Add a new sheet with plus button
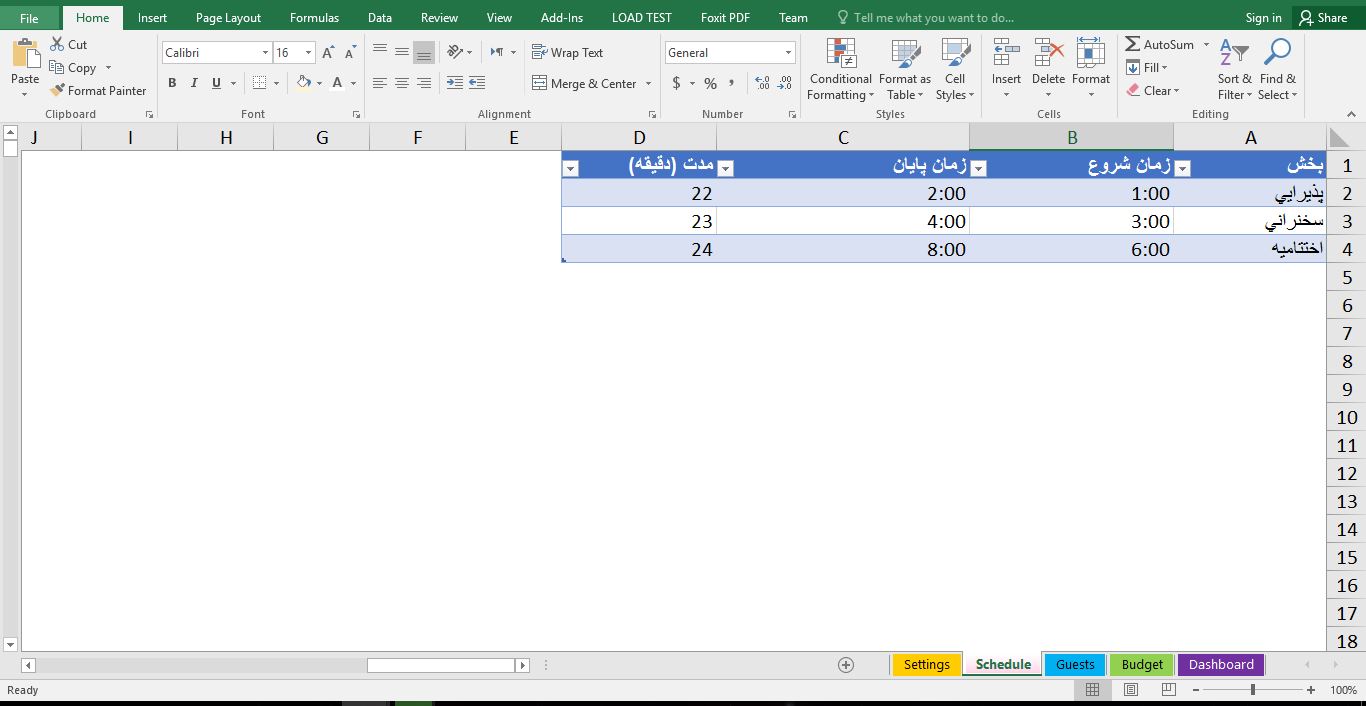 pos(846,665)
